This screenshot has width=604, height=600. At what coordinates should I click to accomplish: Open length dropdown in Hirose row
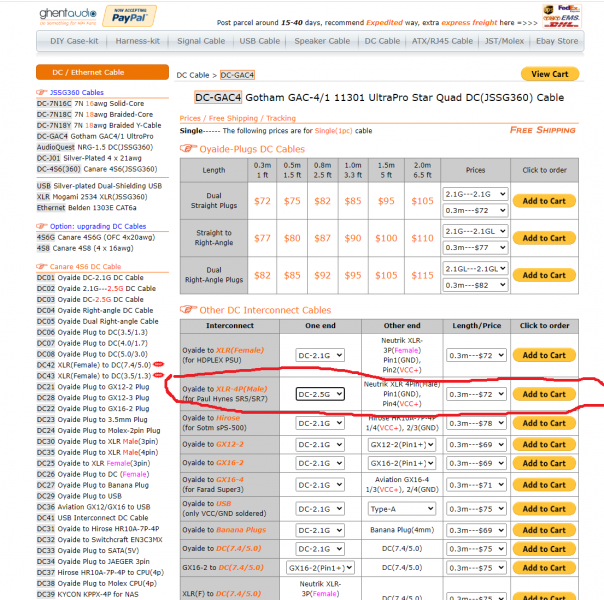[476, 423]
